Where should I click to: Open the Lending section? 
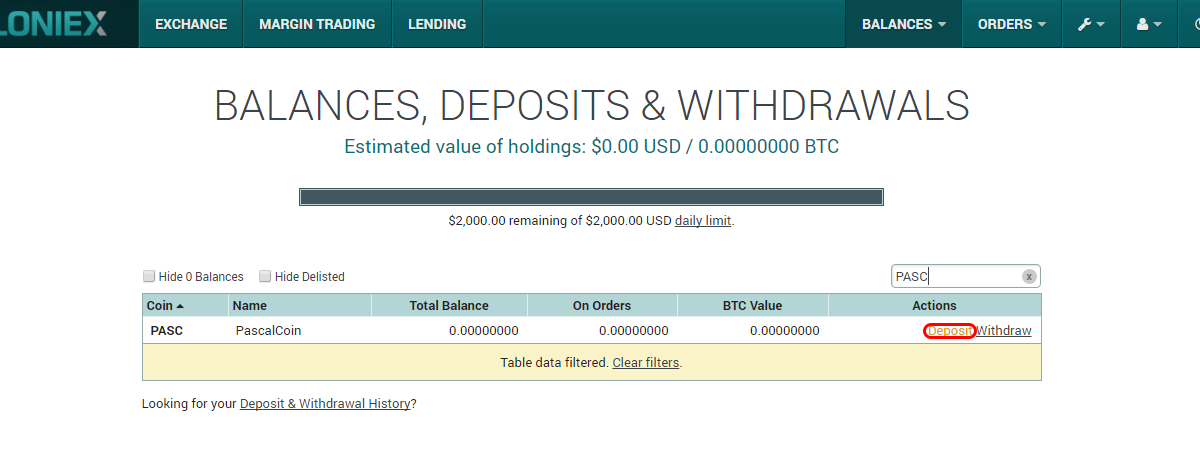coord(437,24)
